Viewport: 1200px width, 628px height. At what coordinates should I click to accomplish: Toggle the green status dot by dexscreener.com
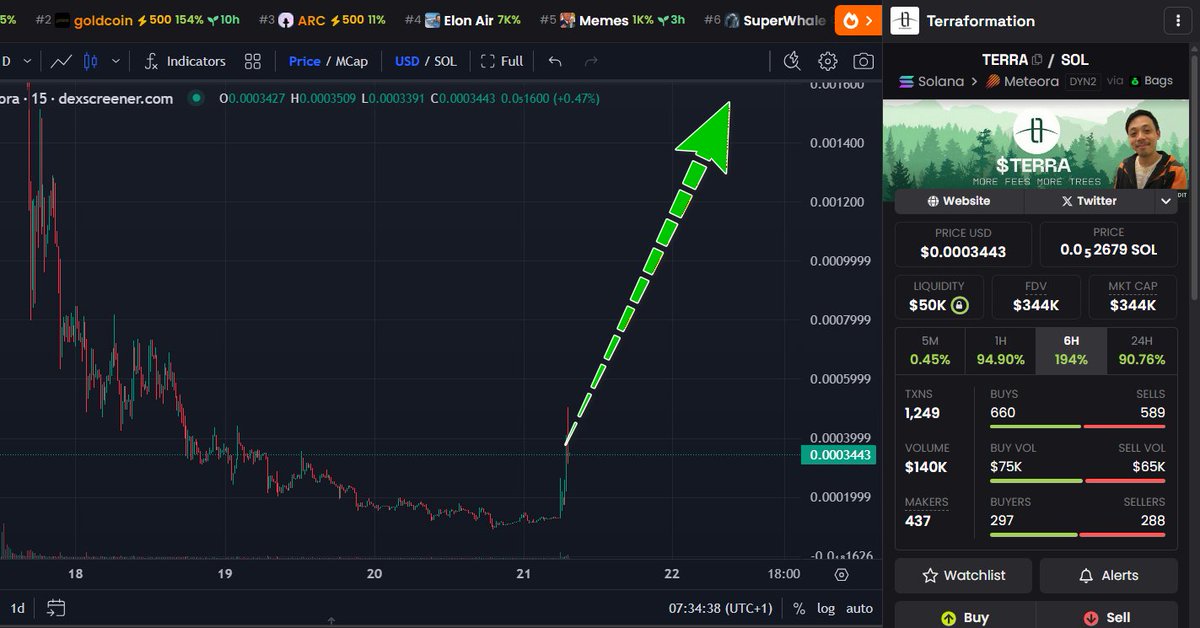coord(196,98)
